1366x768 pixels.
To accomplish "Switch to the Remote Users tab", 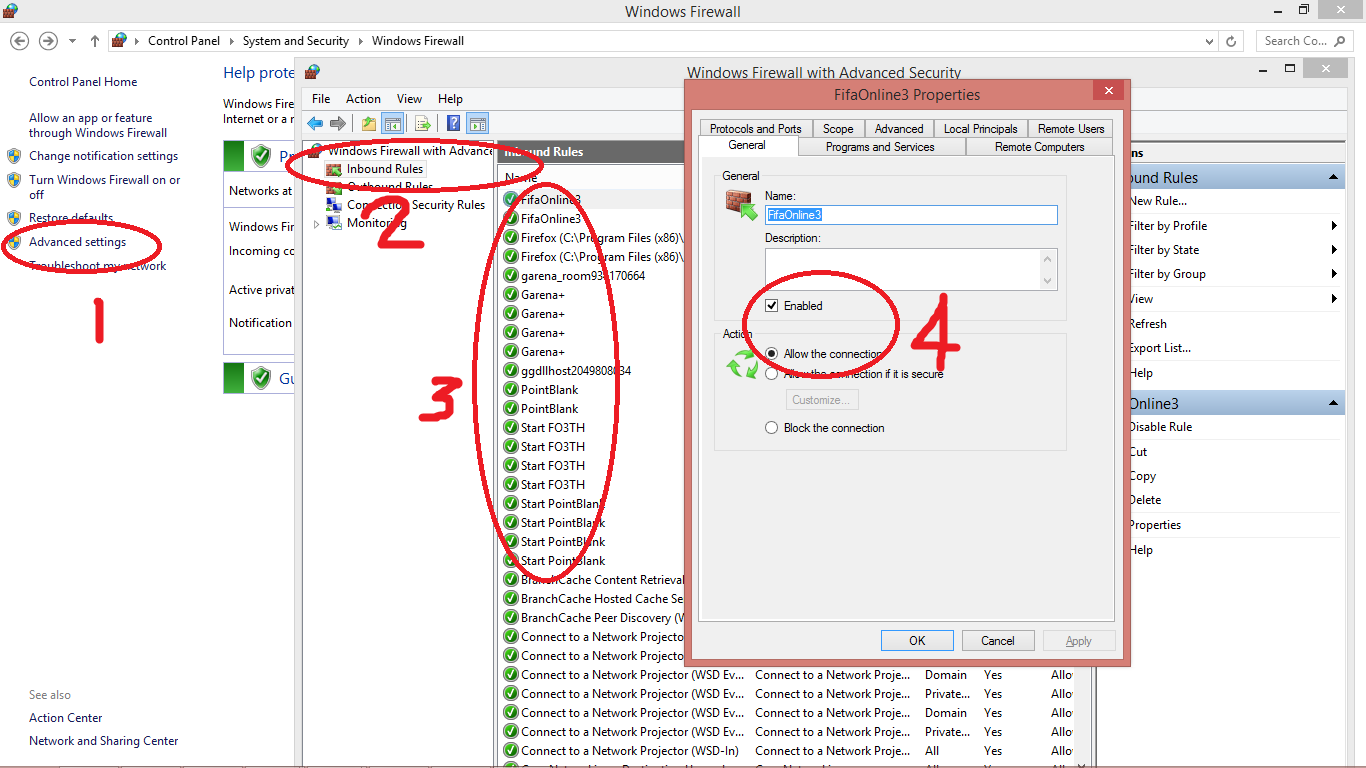I will pos(1071,129).
